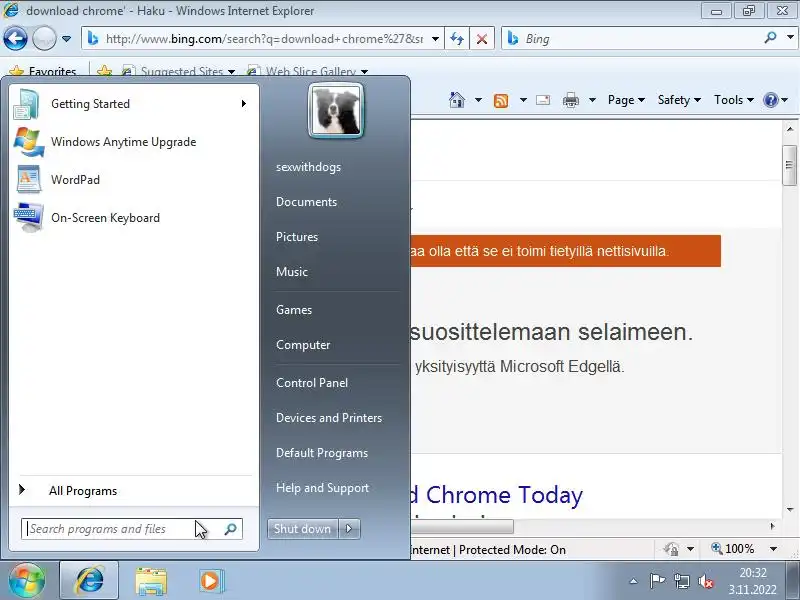The width and height of the screenshot is (800, 600).
Task: Click the Add to Favorites bar star icon
Action: point(104,71)
